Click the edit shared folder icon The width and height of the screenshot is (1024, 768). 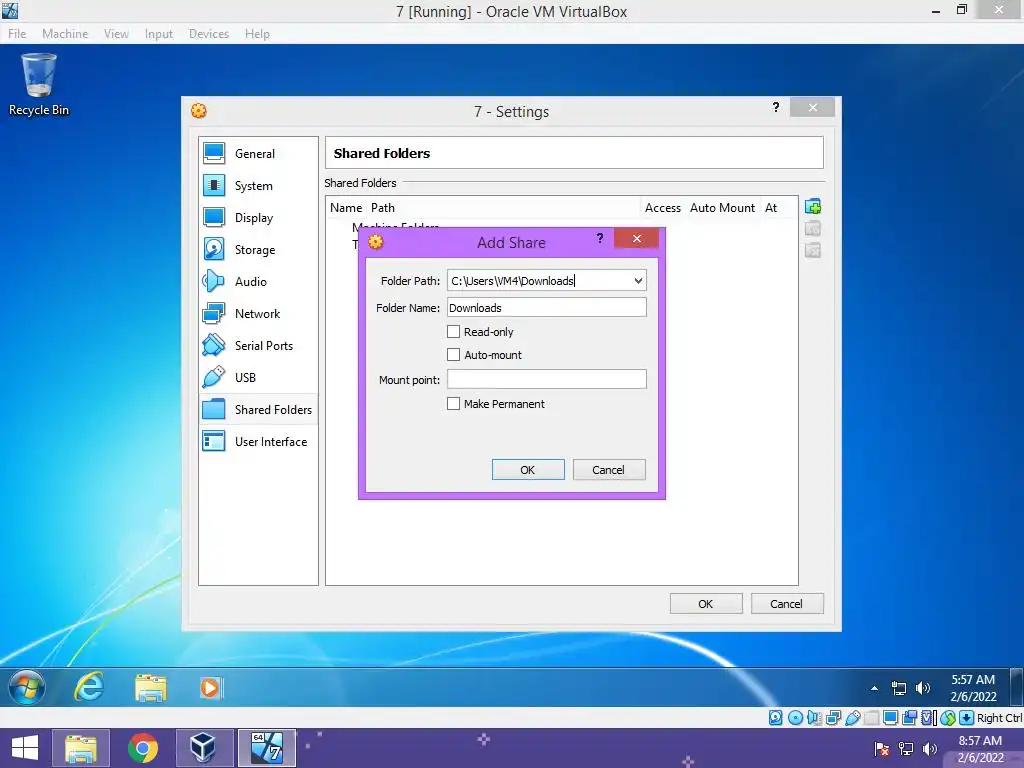[x=813, y=229]
